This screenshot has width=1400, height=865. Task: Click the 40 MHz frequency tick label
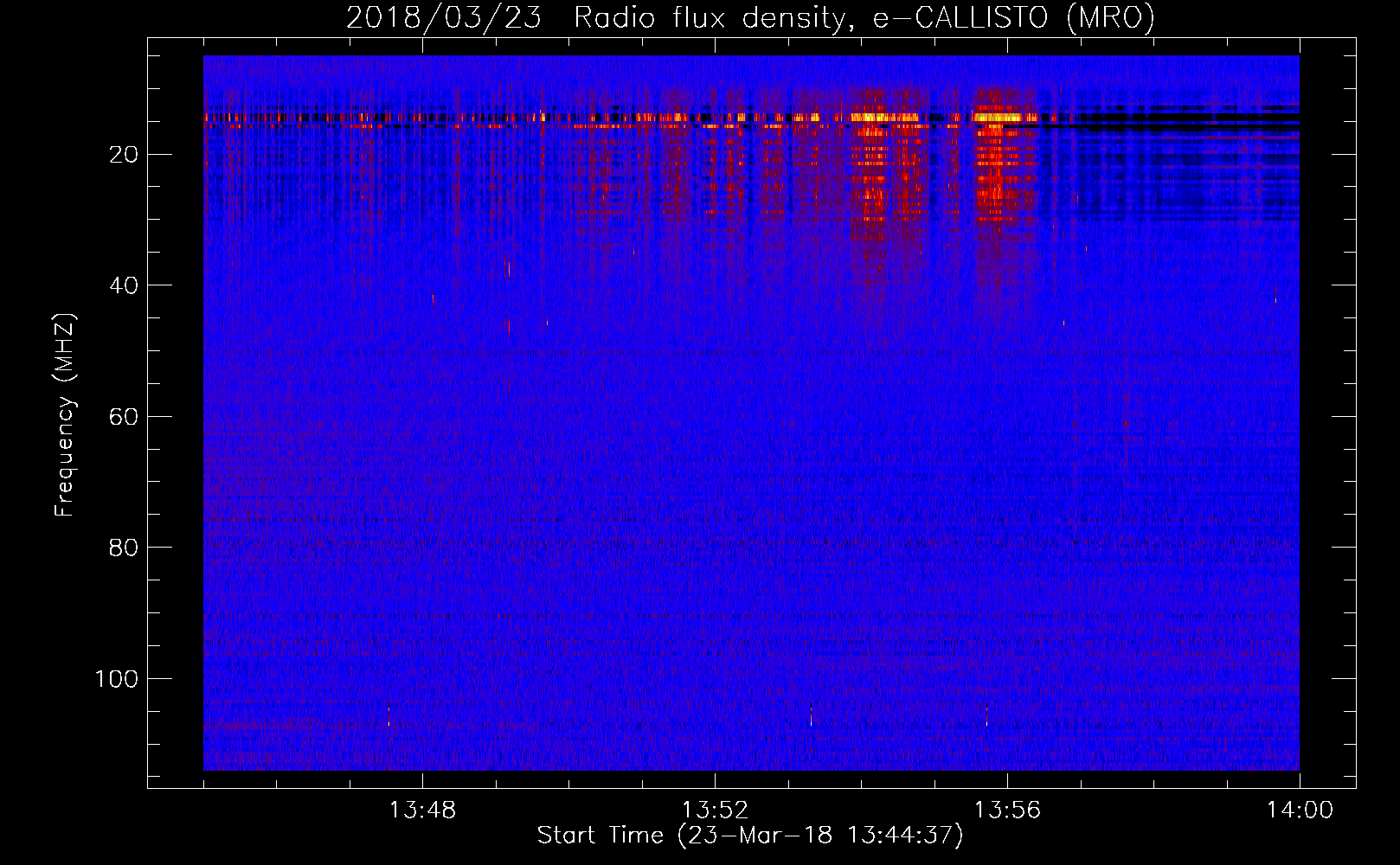(x=124, y=285)
